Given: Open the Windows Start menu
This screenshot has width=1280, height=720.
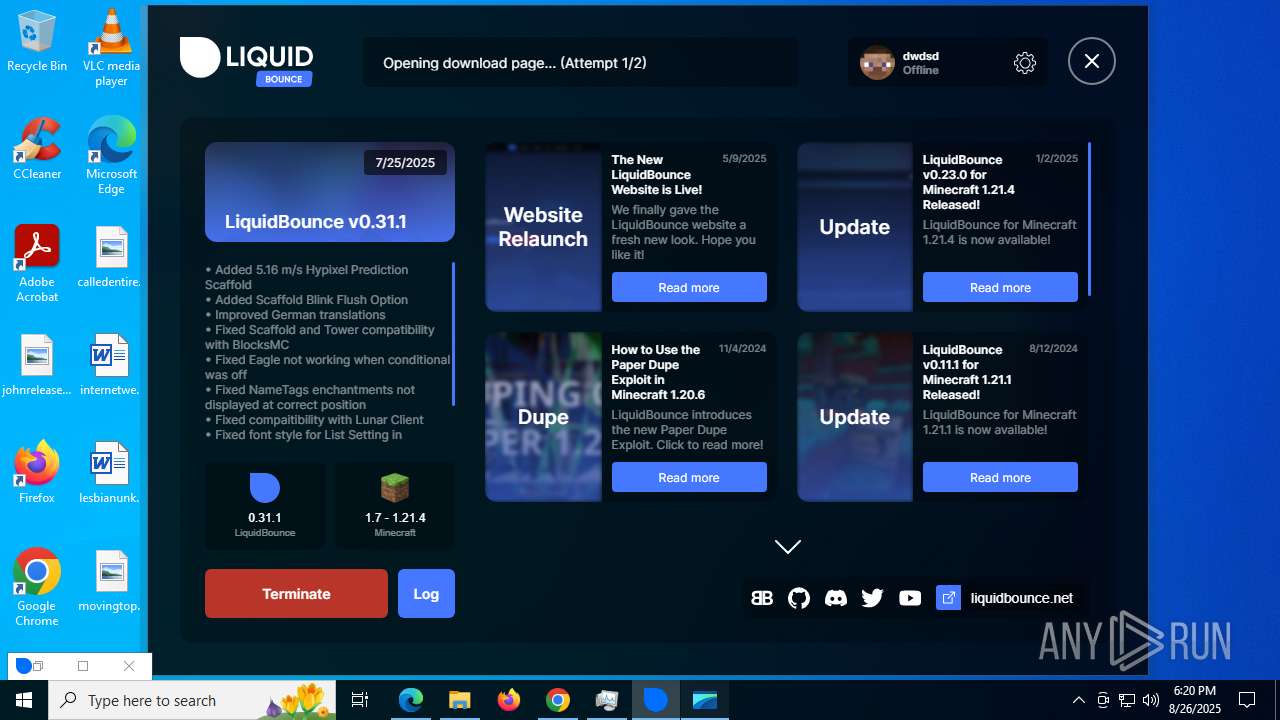Looking at the screenshot, I should (x=24, y=700).
